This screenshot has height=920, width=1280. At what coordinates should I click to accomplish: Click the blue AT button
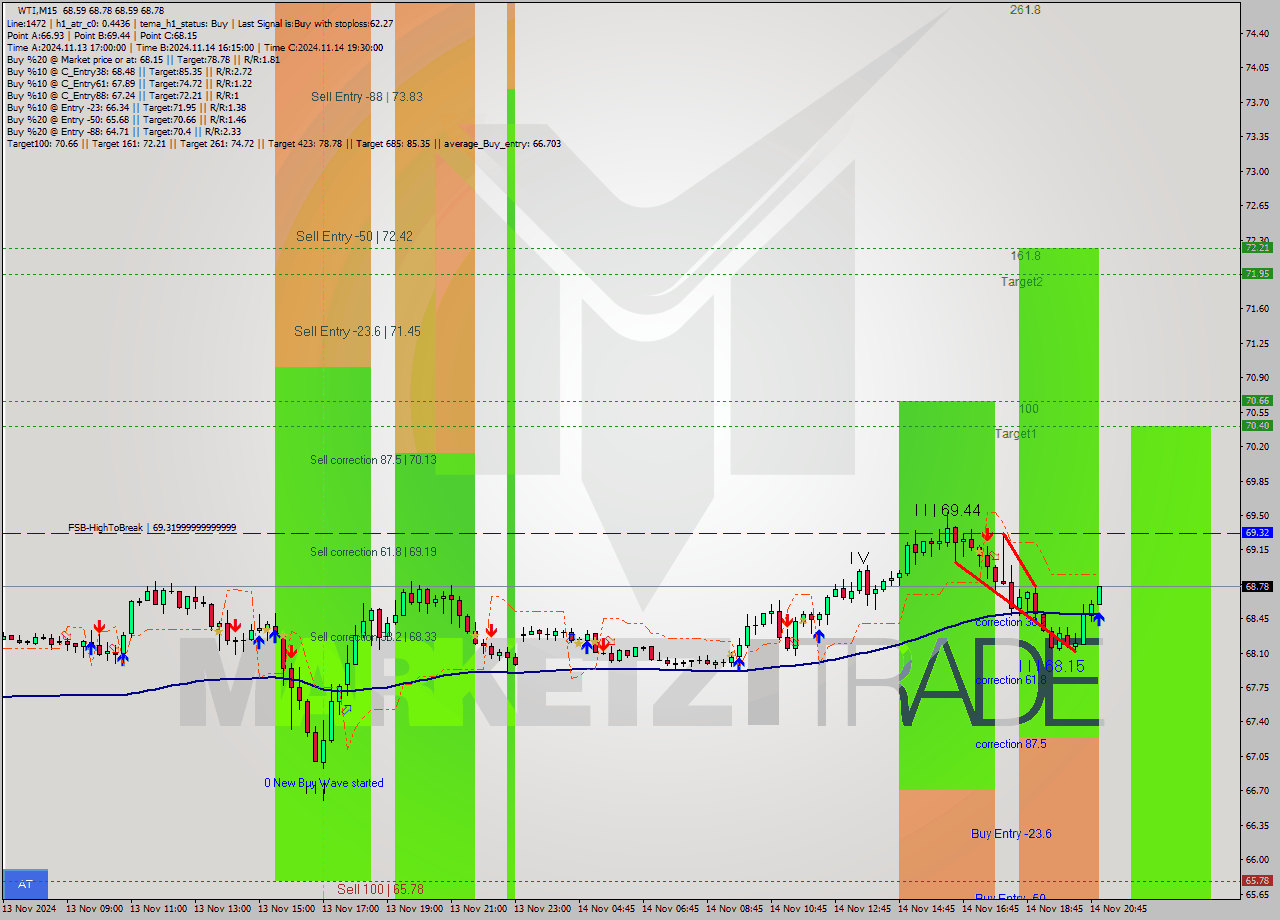(25, 884)
